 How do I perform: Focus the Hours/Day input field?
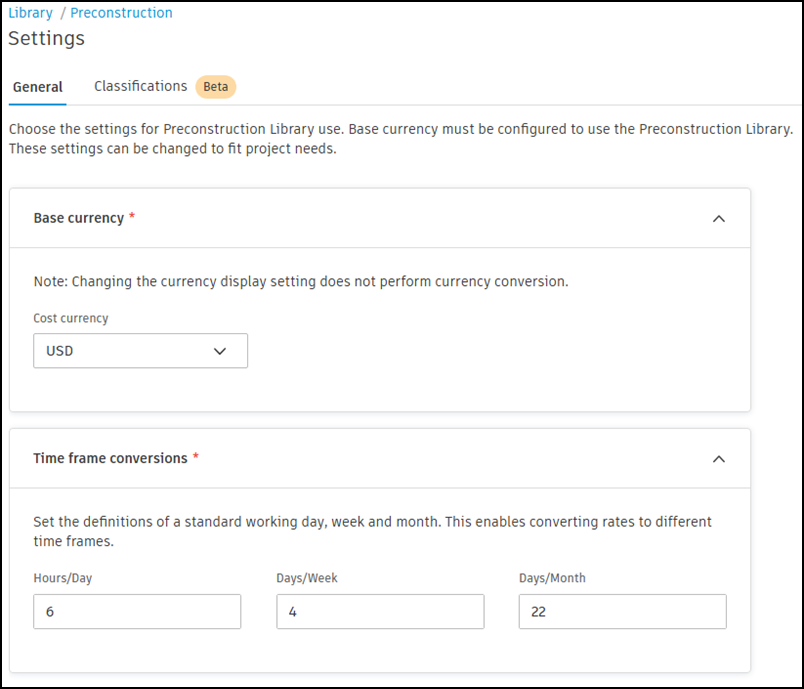[137, 611]
